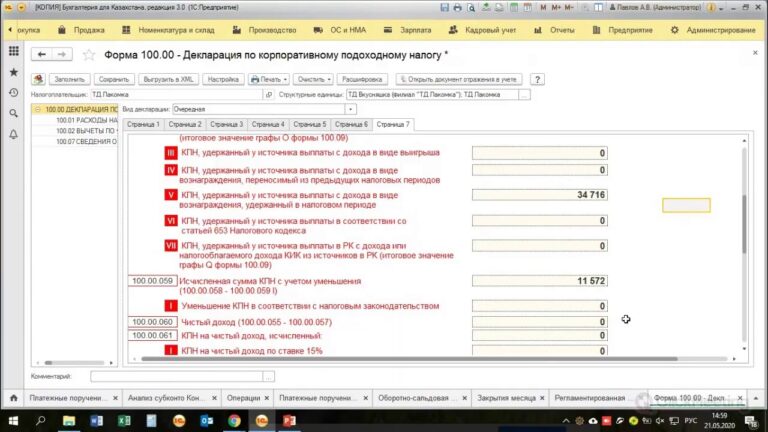The width and height of the screenshot is (768, 432).
Task: Open the title bar dropdown arrow near info
Action: [x=721, y=8]
